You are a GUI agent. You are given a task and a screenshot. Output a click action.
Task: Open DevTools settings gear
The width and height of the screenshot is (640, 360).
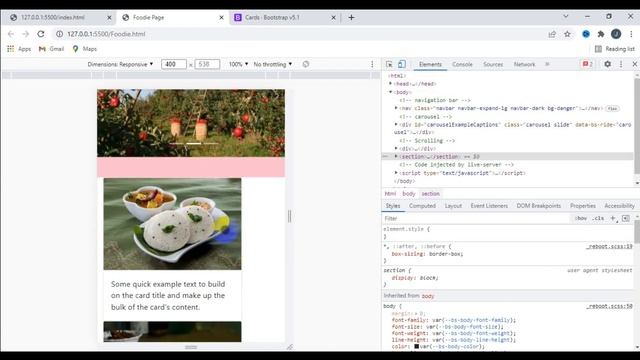click(x=607, y=64)
